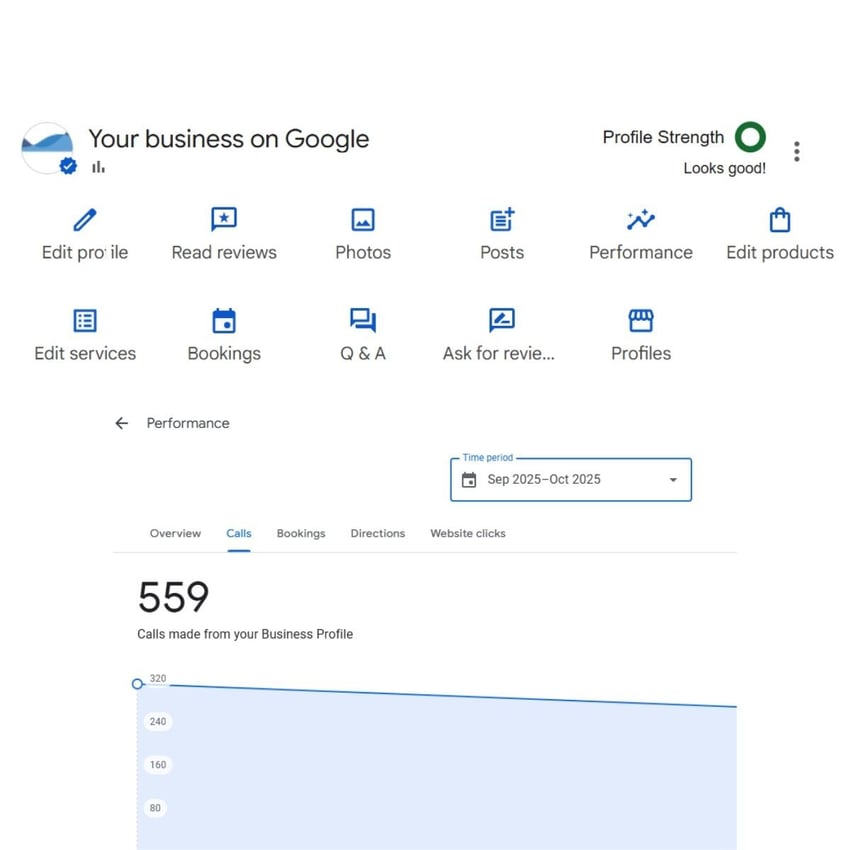
Task: Select the Performance trending icon
Action: click(x=640, y=219)
